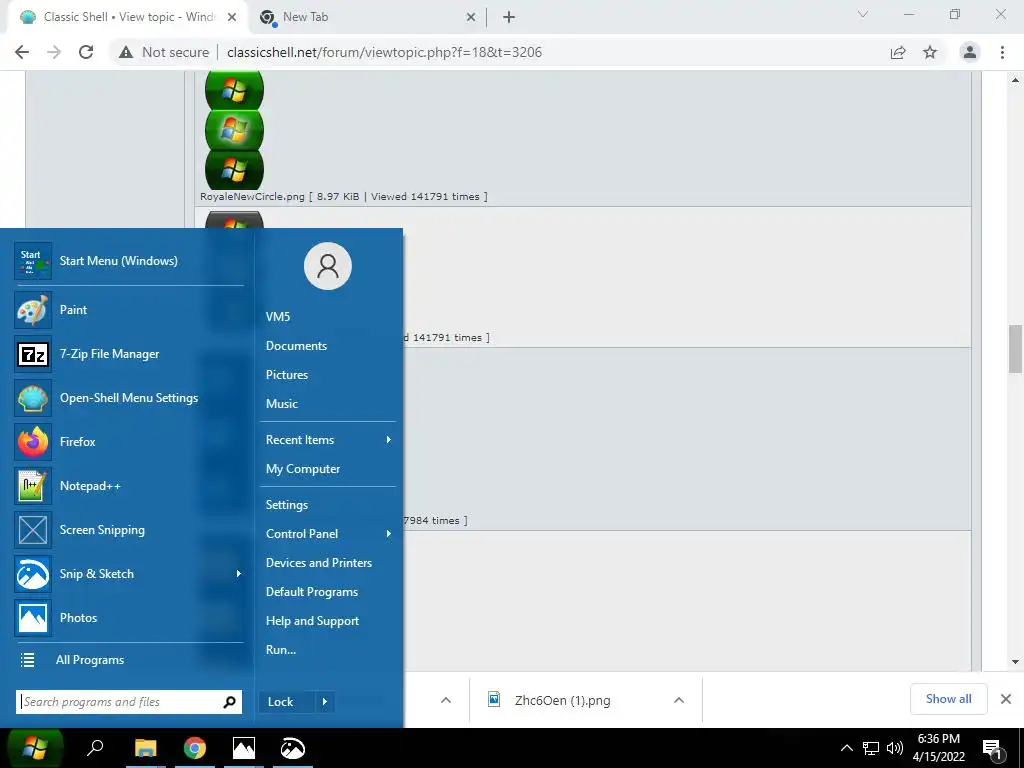
Task: Expand Snip & Sketch jump list arrow
Action: tap(238, 574)
